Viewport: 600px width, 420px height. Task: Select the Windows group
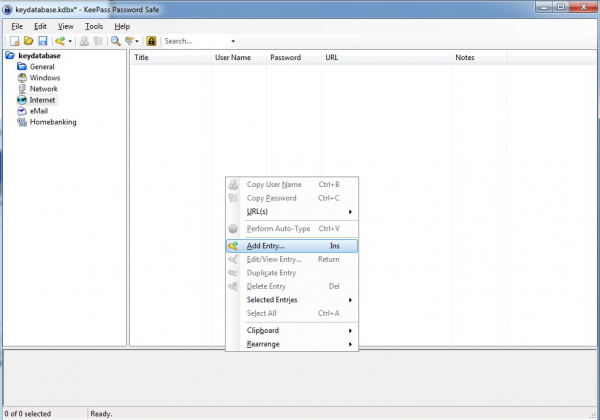(x=45, y=78)
